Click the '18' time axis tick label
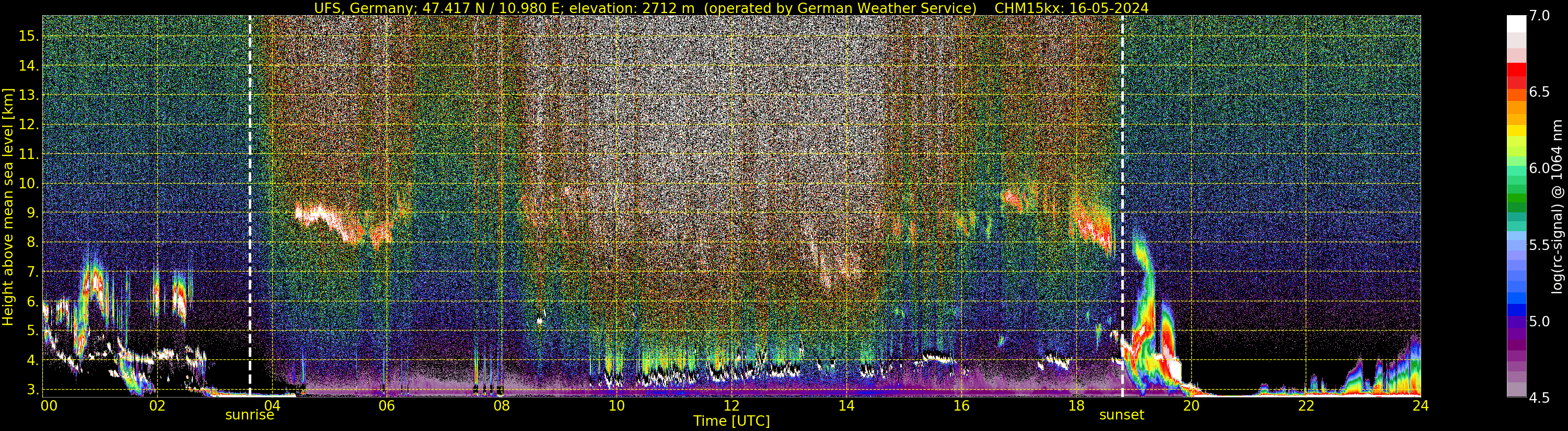 pyautogui.click(x=1076, y=405)
